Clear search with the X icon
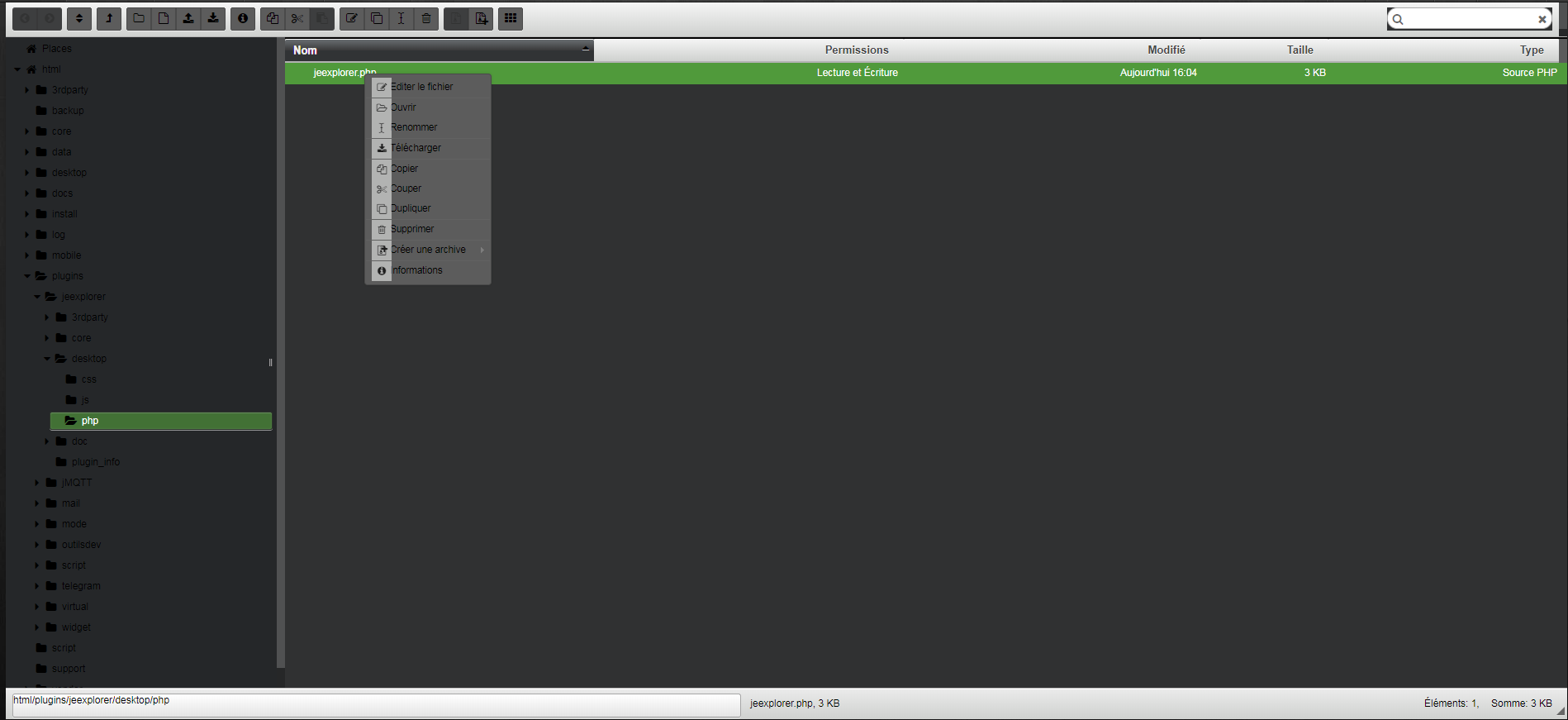 (x=1542, y=19)
